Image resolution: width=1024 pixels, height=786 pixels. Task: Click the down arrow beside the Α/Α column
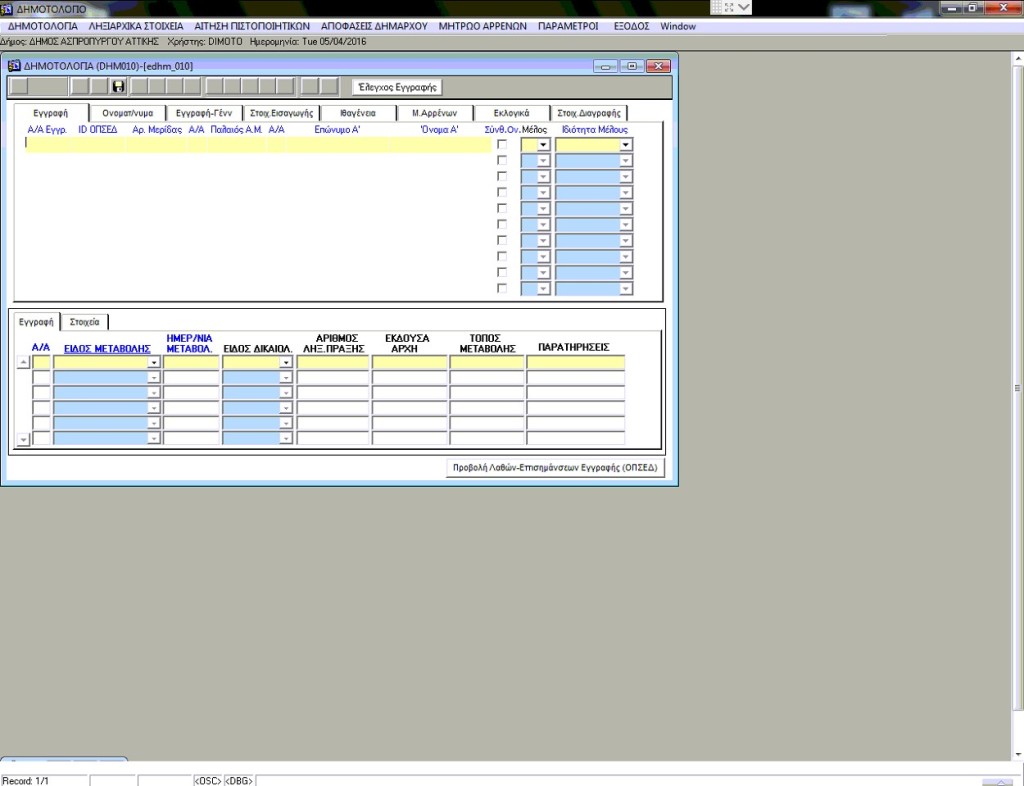(x=24, y=439)
